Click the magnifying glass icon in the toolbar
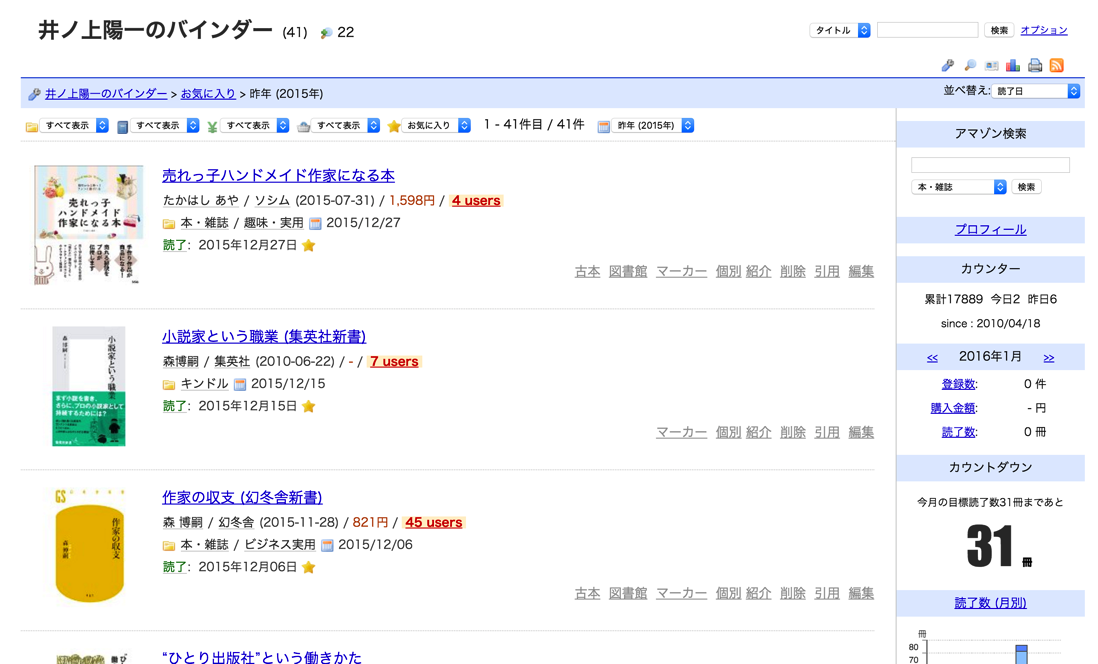The height and width of the screenshot is (664, 1098). pos(970,65)
